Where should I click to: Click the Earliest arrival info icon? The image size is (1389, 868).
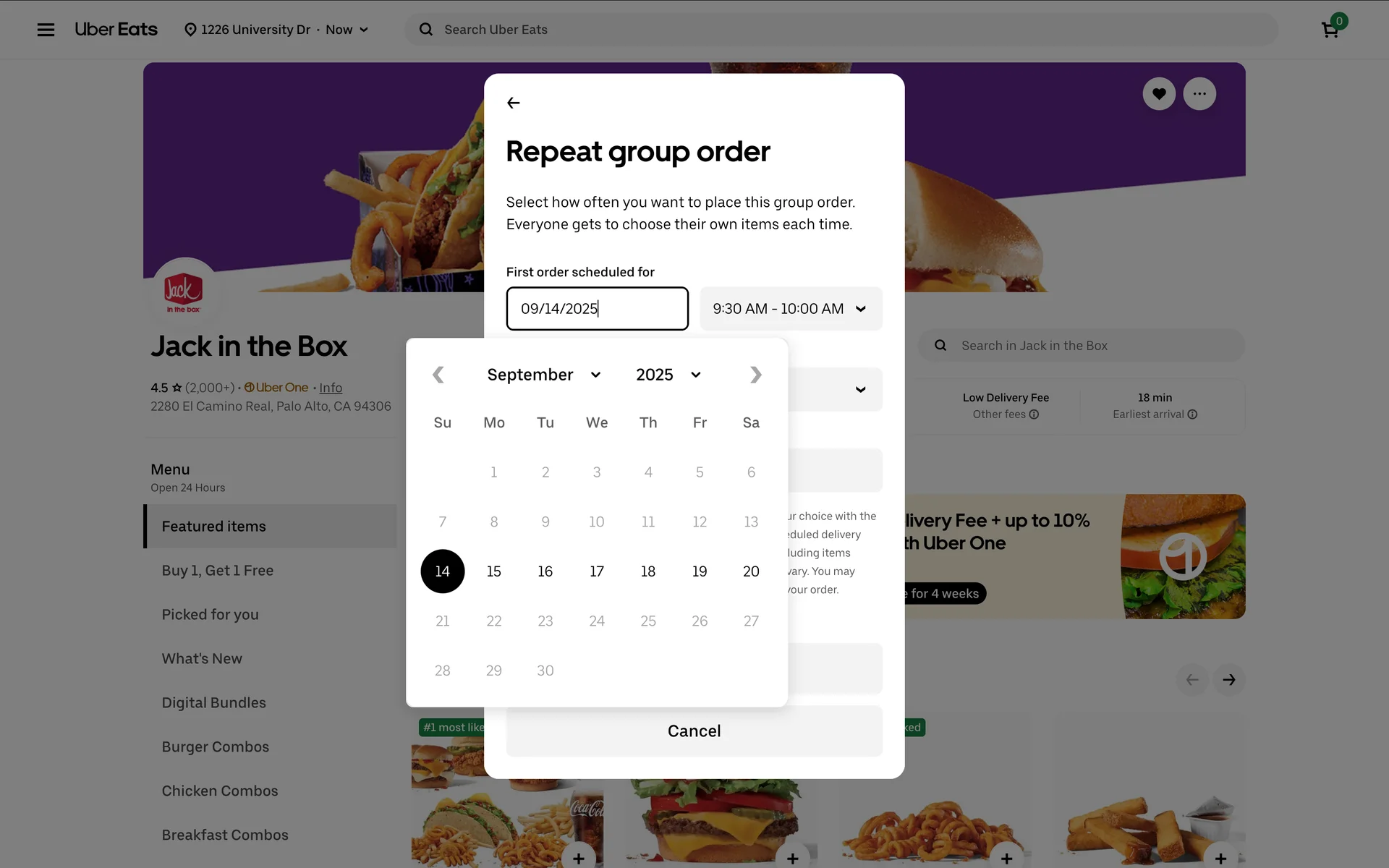(1192, 414)
